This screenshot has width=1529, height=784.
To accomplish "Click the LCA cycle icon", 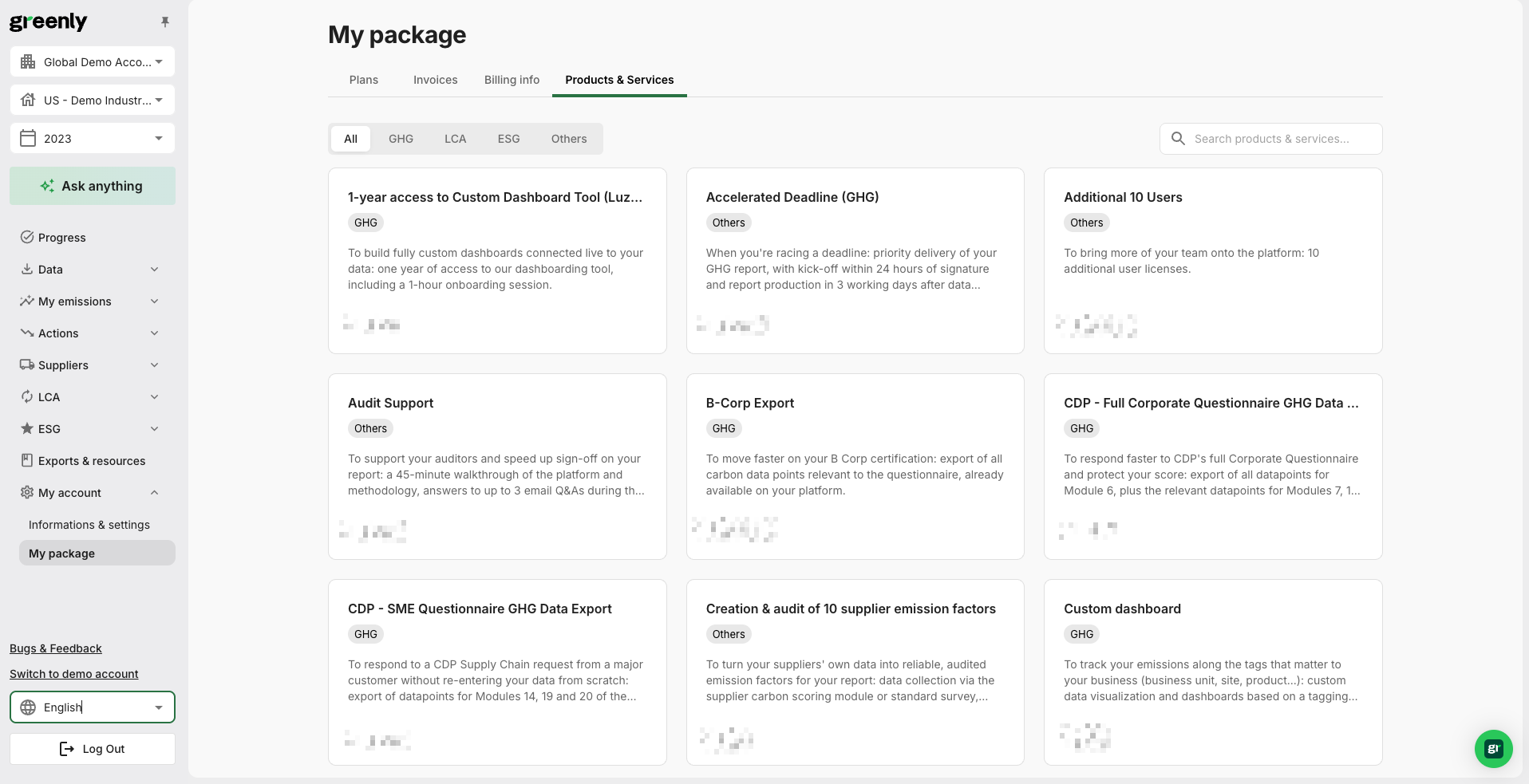I will 27,396.
